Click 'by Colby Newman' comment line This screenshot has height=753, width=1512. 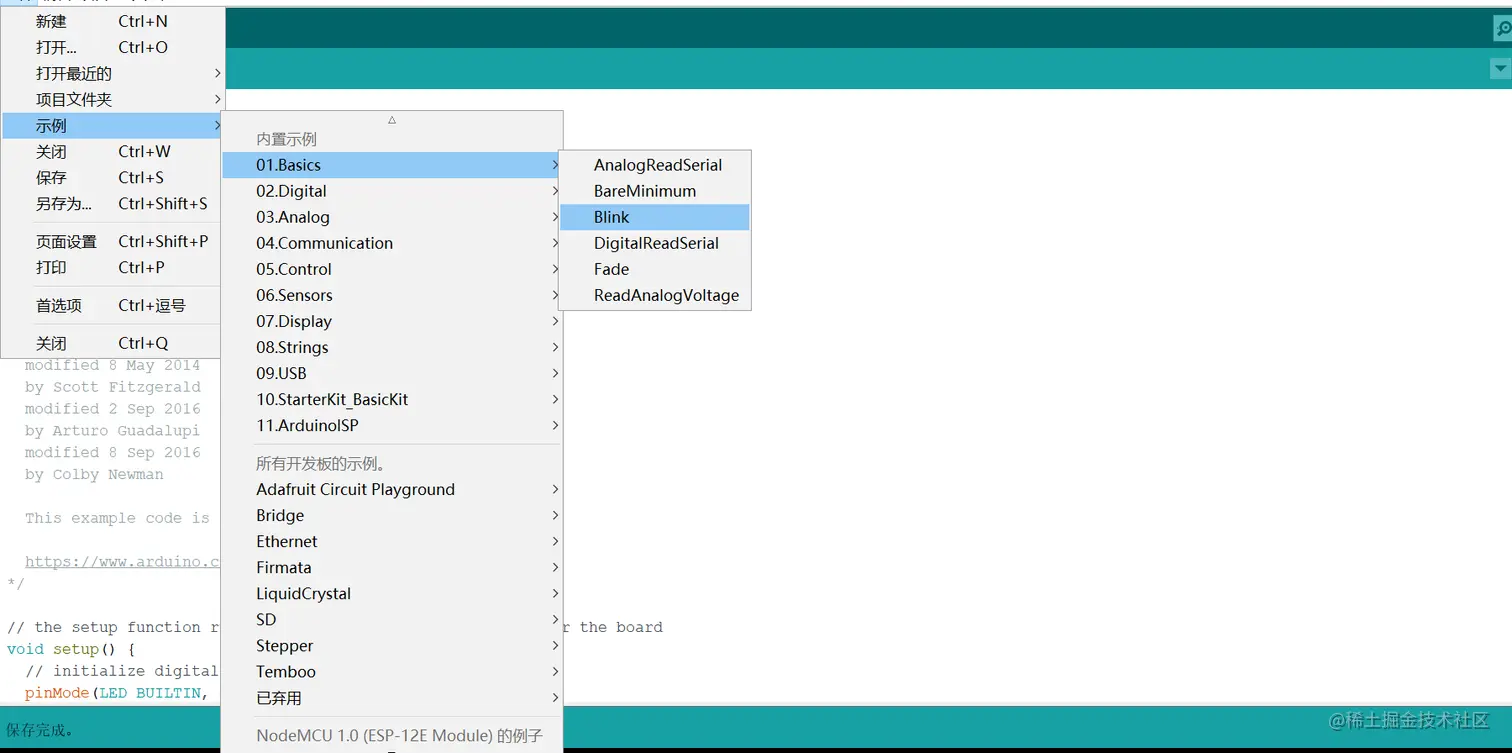pos(94,474)
